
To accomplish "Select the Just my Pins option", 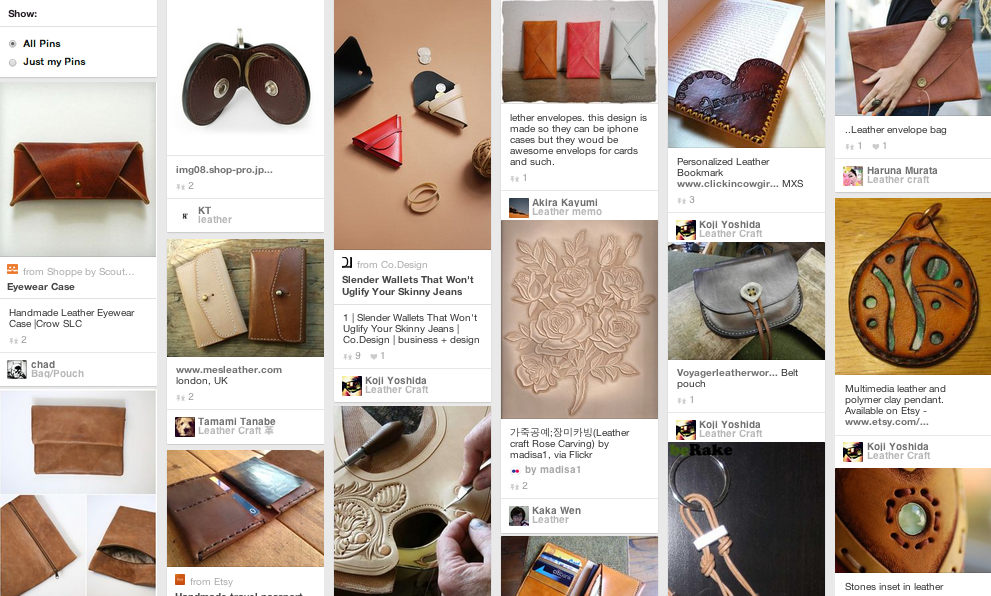I will (13, 62).
